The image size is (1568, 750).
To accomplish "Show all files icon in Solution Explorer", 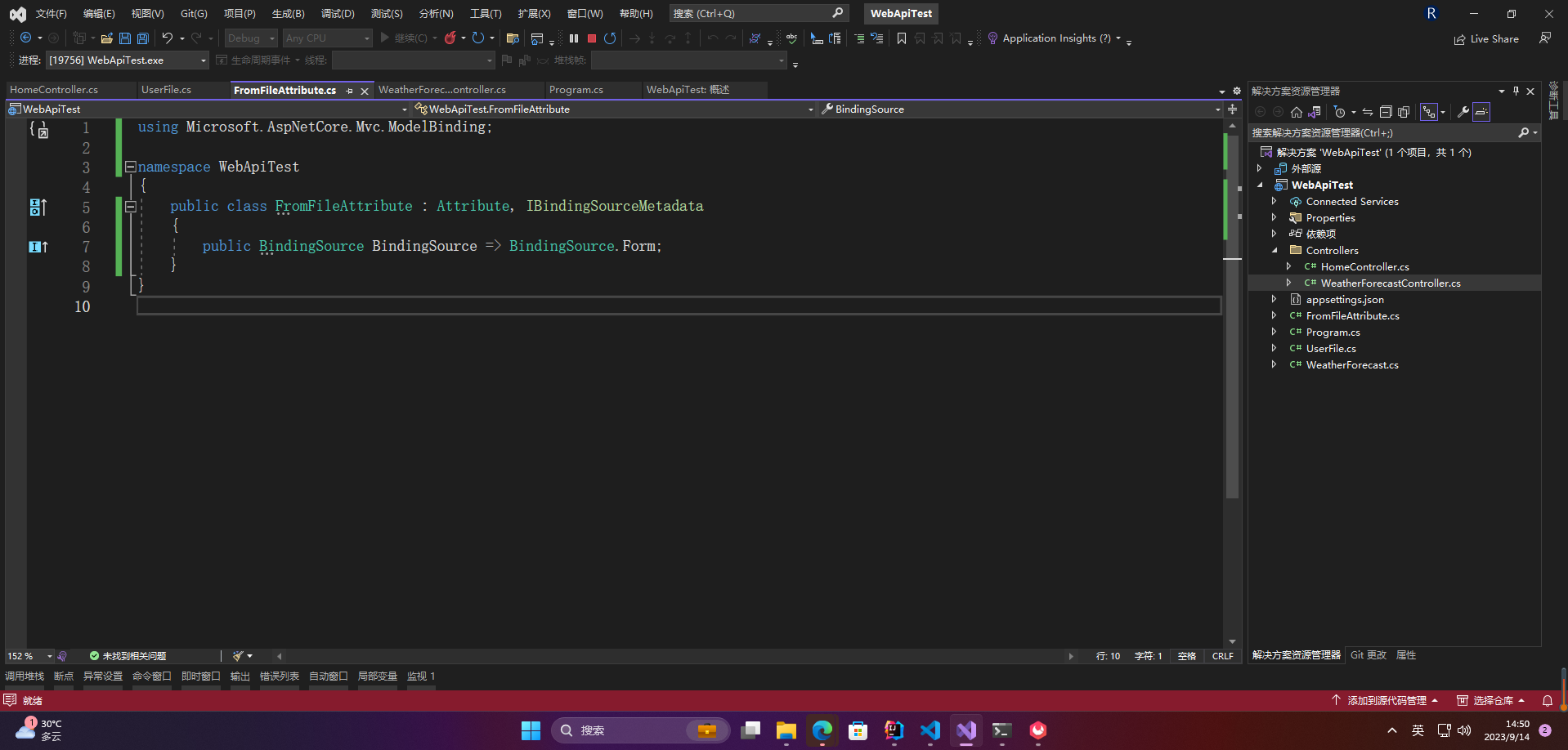I will 1404,112.
